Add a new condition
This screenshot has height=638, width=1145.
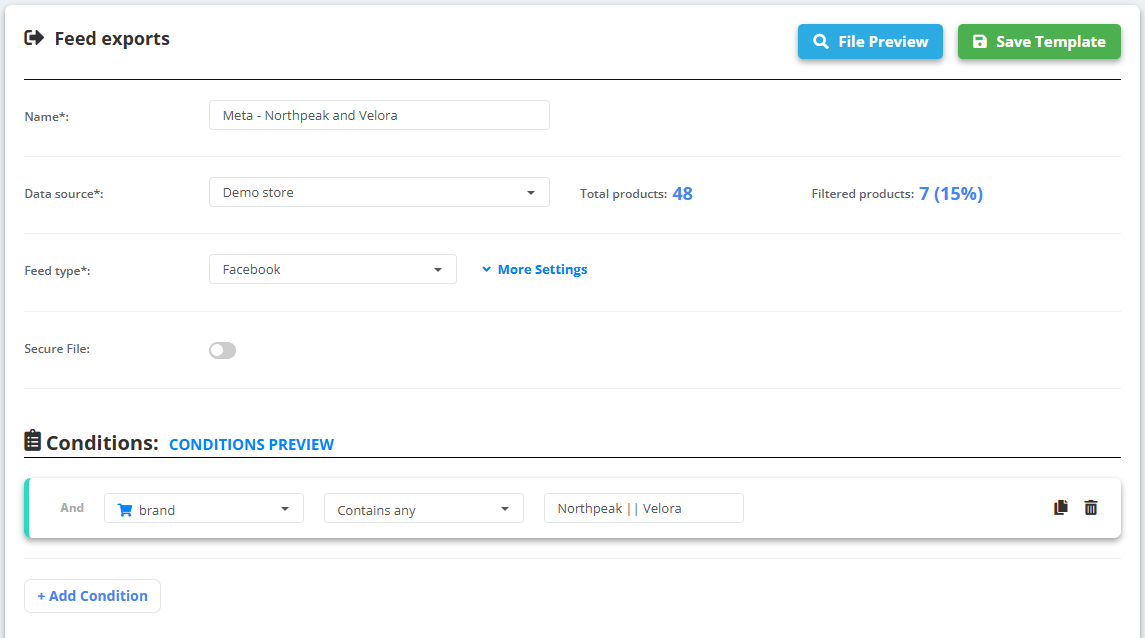coord(93,596)
